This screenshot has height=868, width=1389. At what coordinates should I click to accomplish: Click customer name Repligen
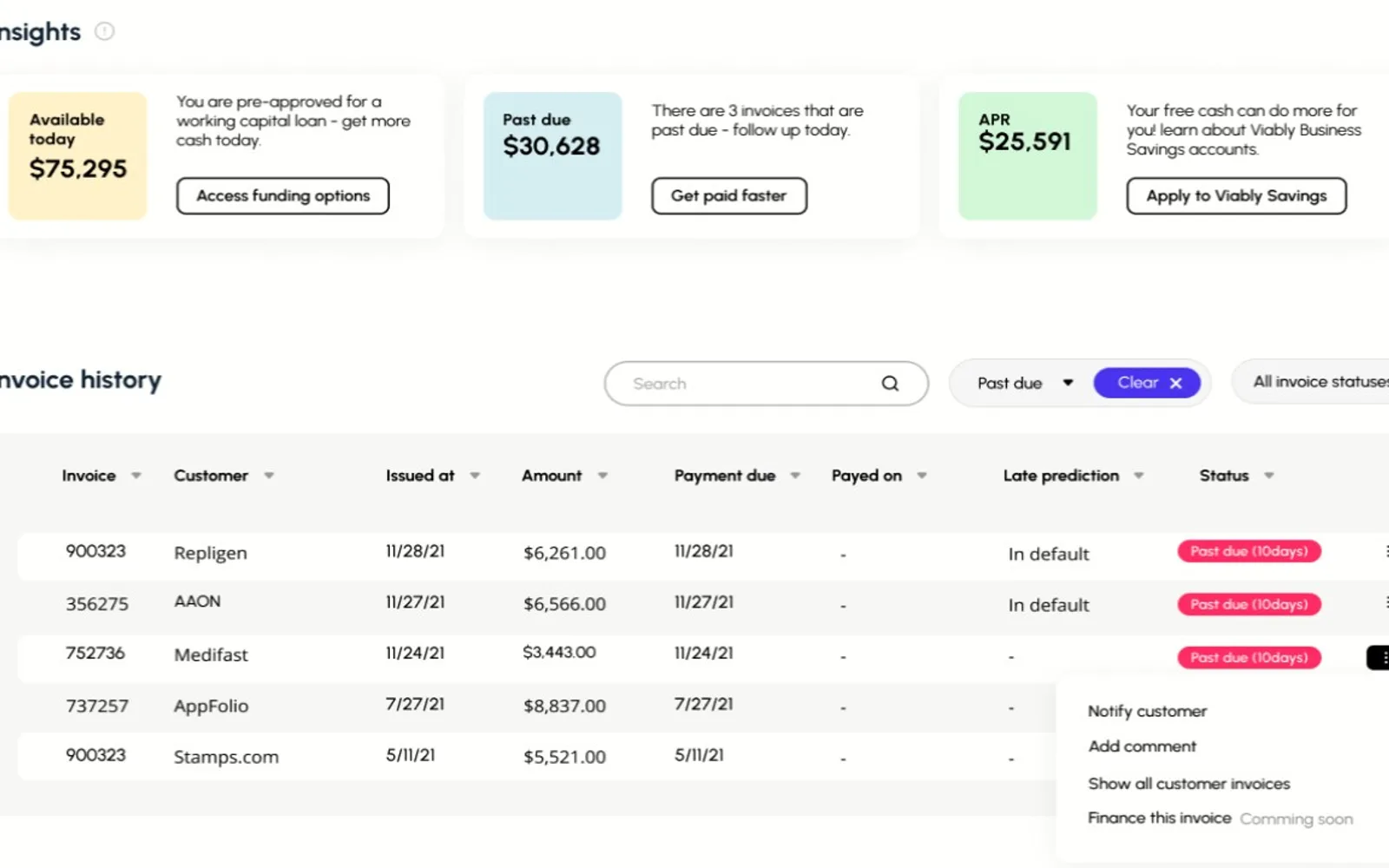(210, 554)
